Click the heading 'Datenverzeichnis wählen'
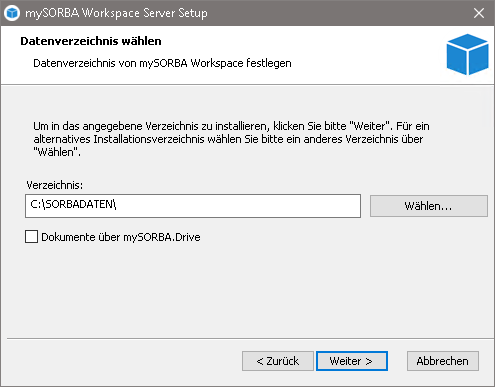The width and height of the screenshot is (495, 387). (x=91, y=41)
